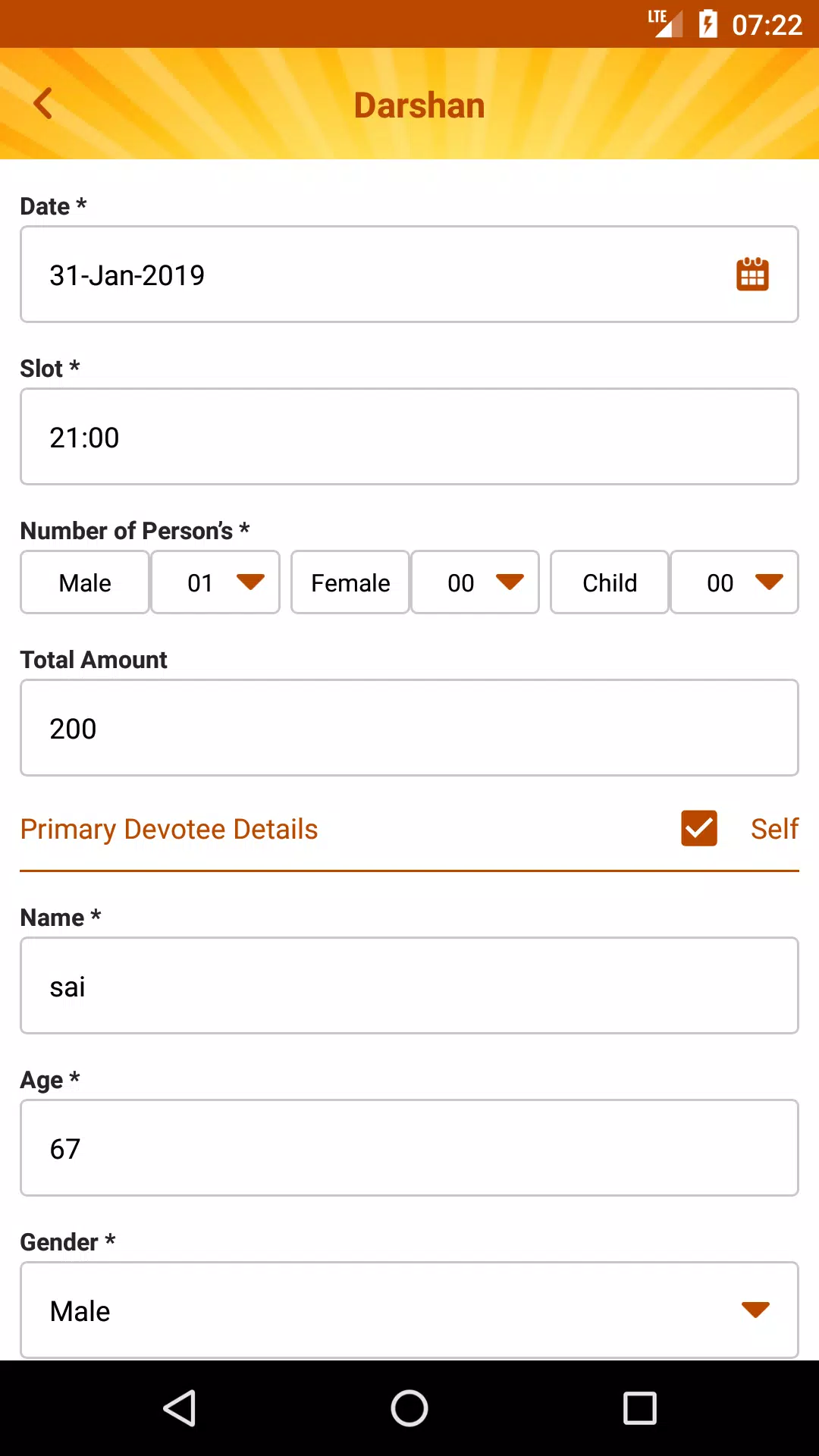This screenshot has height=1456, width=819.
Task: Tap the Android home circle button
Action: coord(409,1408)
